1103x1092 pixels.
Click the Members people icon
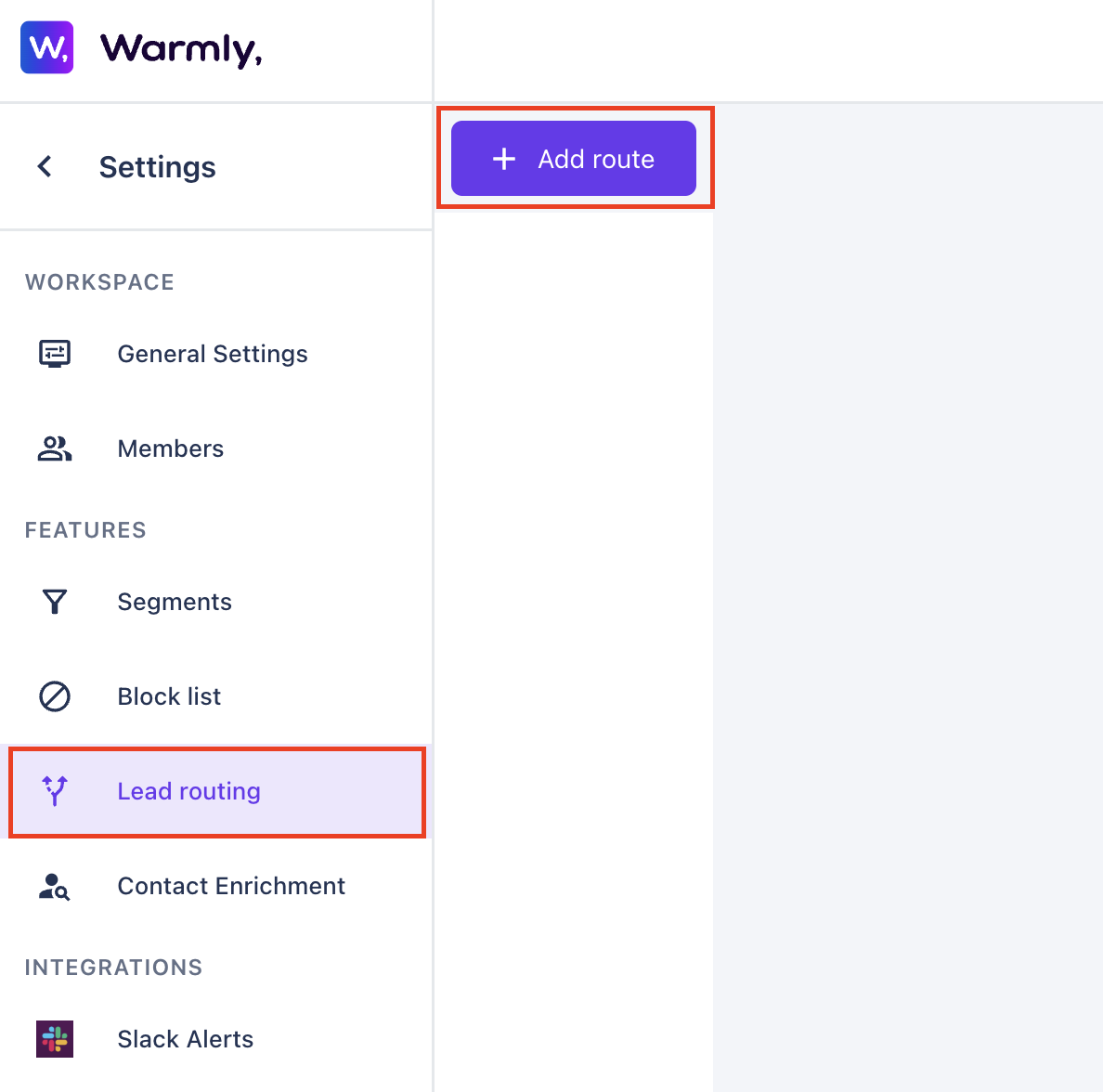[x=54, y=448]
